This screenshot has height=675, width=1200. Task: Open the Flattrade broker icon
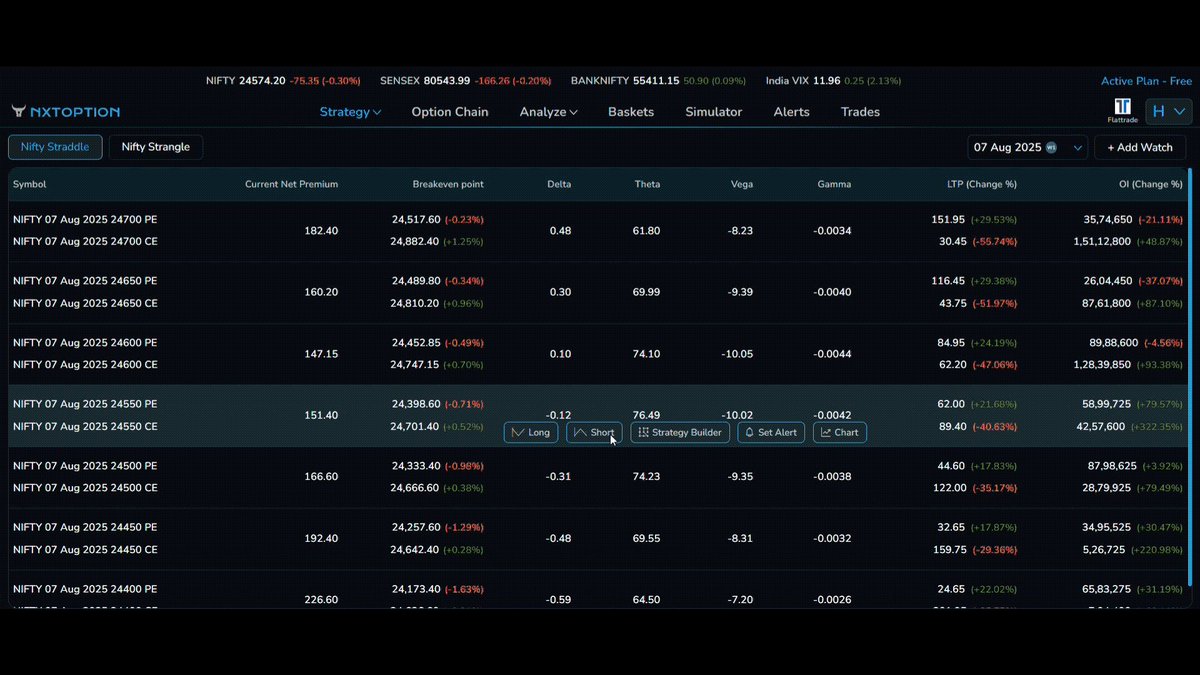1122,110
